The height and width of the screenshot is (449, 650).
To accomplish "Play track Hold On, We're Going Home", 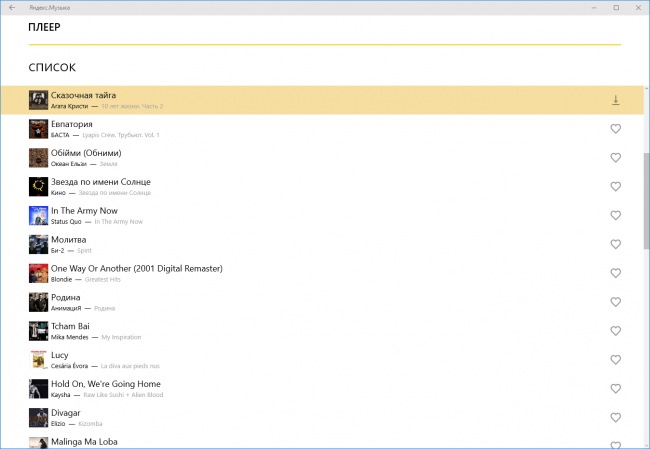I will click(106, 384).
